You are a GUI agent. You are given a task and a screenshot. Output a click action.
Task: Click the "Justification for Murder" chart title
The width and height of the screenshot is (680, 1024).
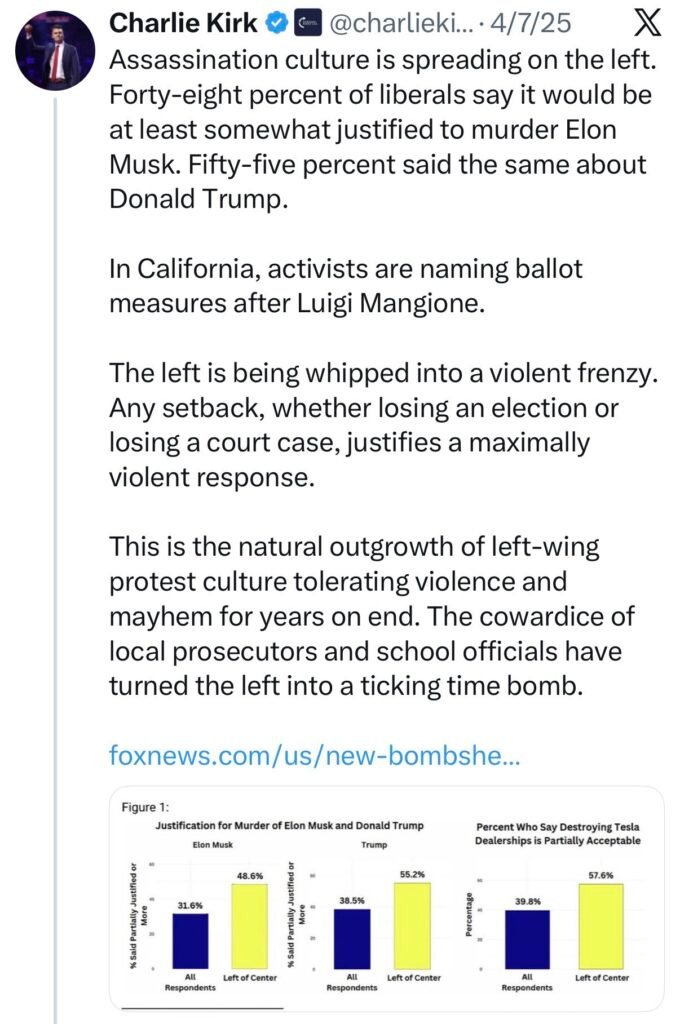[x=290, y=825]
